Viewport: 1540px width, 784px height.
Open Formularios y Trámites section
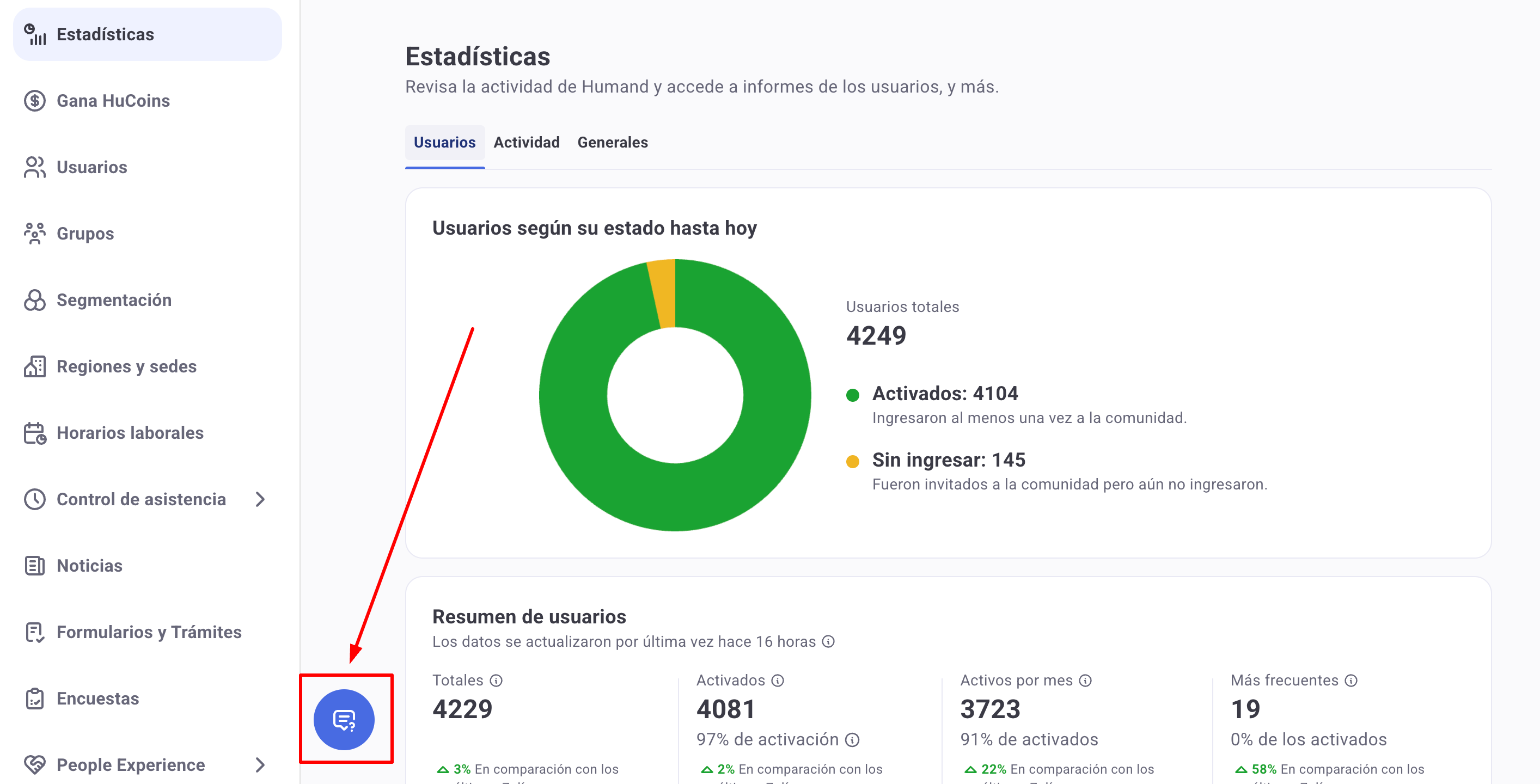(x=148, y=632)
